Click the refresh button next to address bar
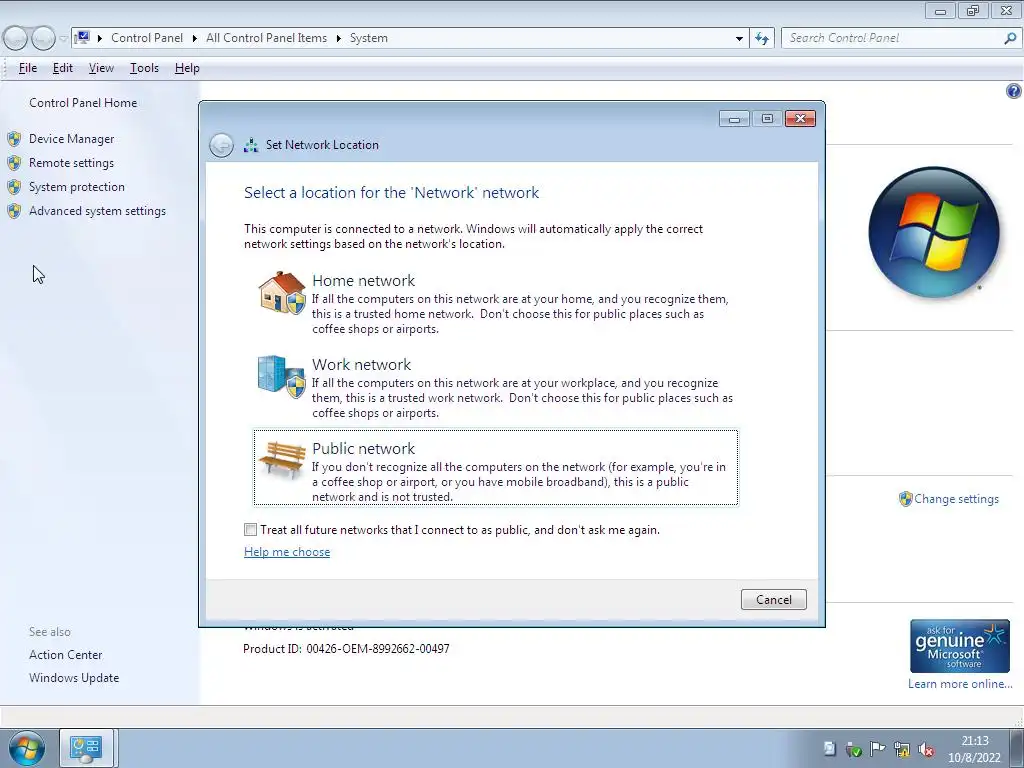The width and height of the screenshot is (1024, 768). 761,38
